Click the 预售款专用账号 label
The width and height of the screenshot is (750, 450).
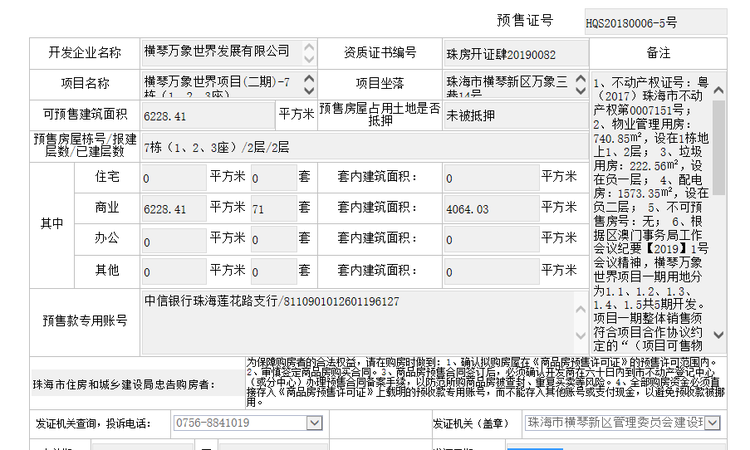85,320
